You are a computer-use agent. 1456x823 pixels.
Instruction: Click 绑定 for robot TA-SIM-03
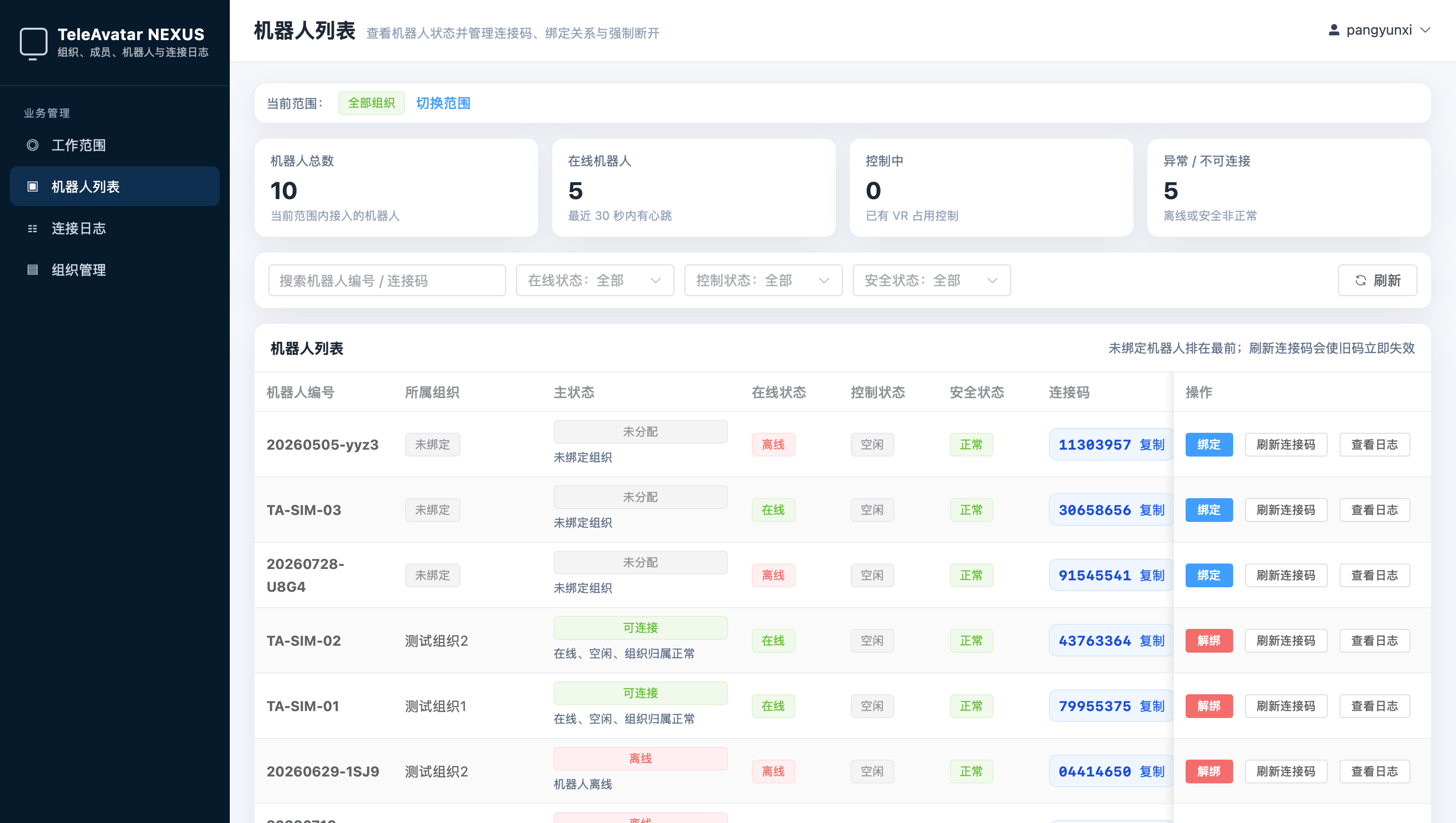coord(1208,510)
